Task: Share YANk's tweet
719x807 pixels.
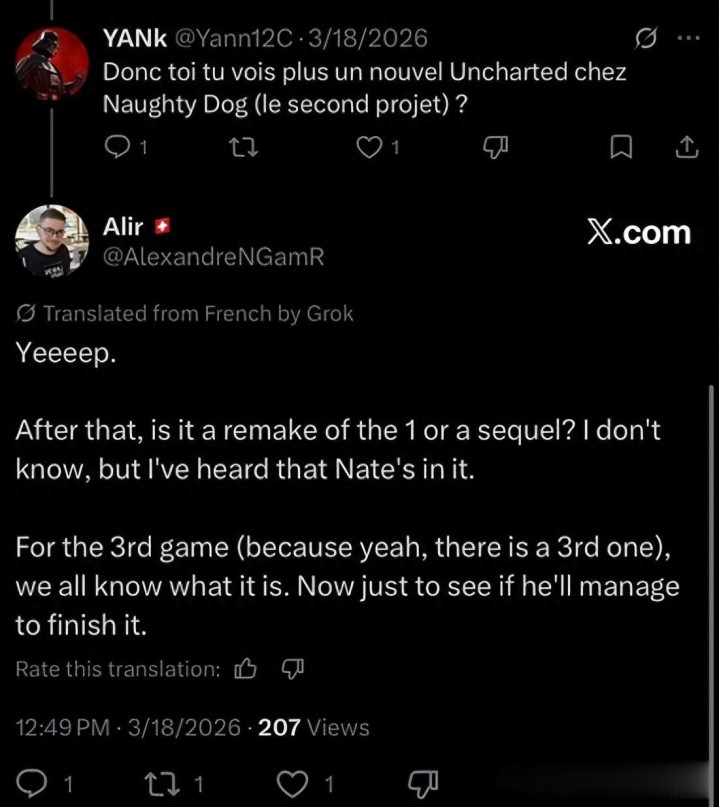Action: pos(687,148)
